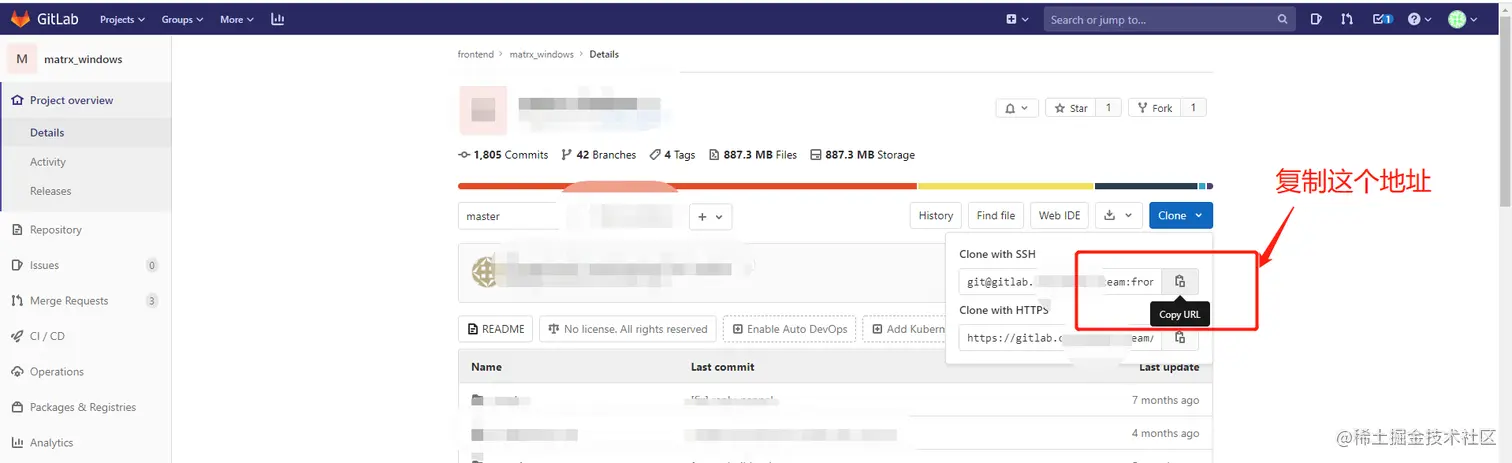Click the frontend breadcrumb link
The image size is (1512, 463).
click(476, 54)
